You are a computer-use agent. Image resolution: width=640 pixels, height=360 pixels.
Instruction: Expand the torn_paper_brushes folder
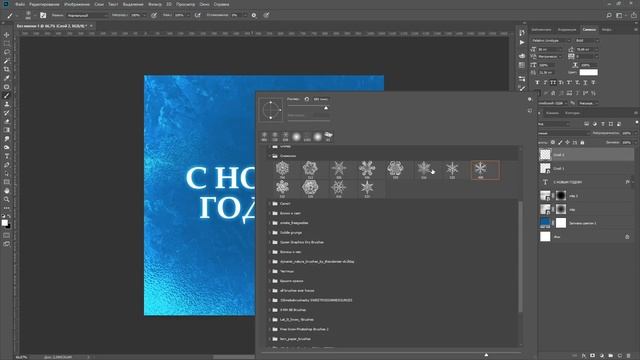coord(269,339)
